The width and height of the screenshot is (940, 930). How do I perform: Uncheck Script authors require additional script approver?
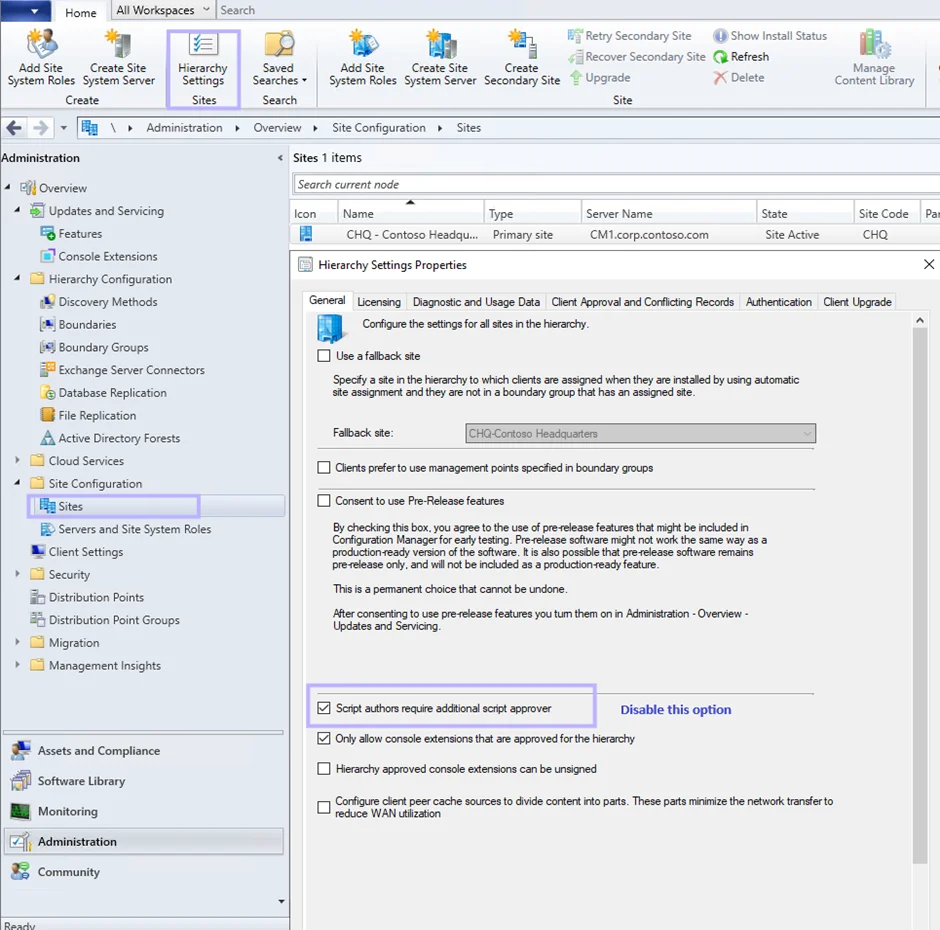(x=324, y=708)
